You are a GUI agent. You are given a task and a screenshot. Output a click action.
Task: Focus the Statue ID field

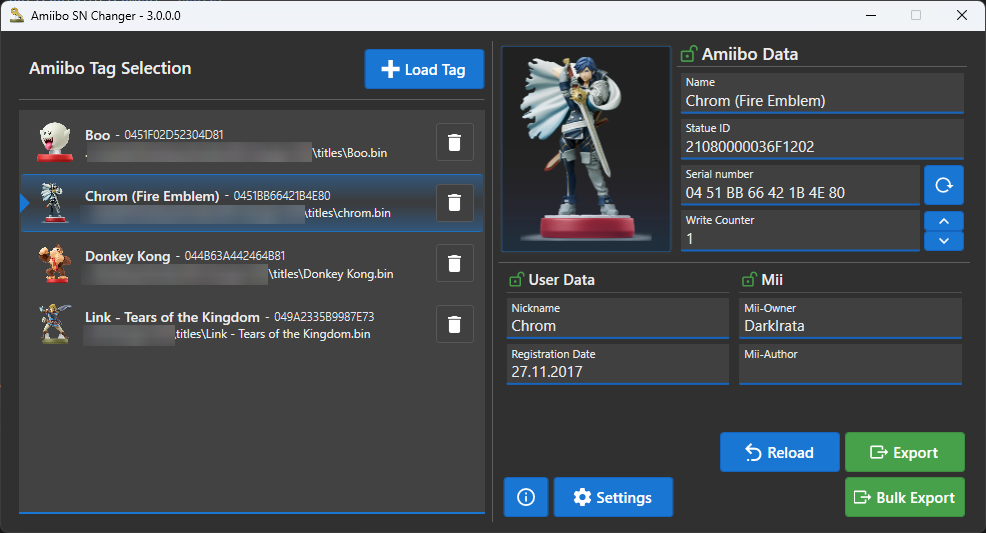[822, 139]
